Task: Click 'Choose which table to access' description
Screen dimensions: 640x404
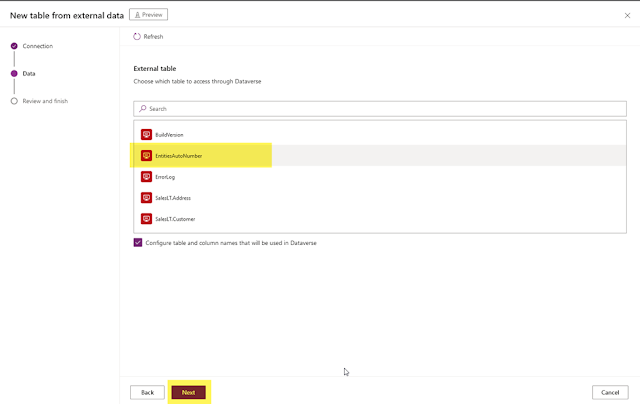Action: (x=197, y=81)
